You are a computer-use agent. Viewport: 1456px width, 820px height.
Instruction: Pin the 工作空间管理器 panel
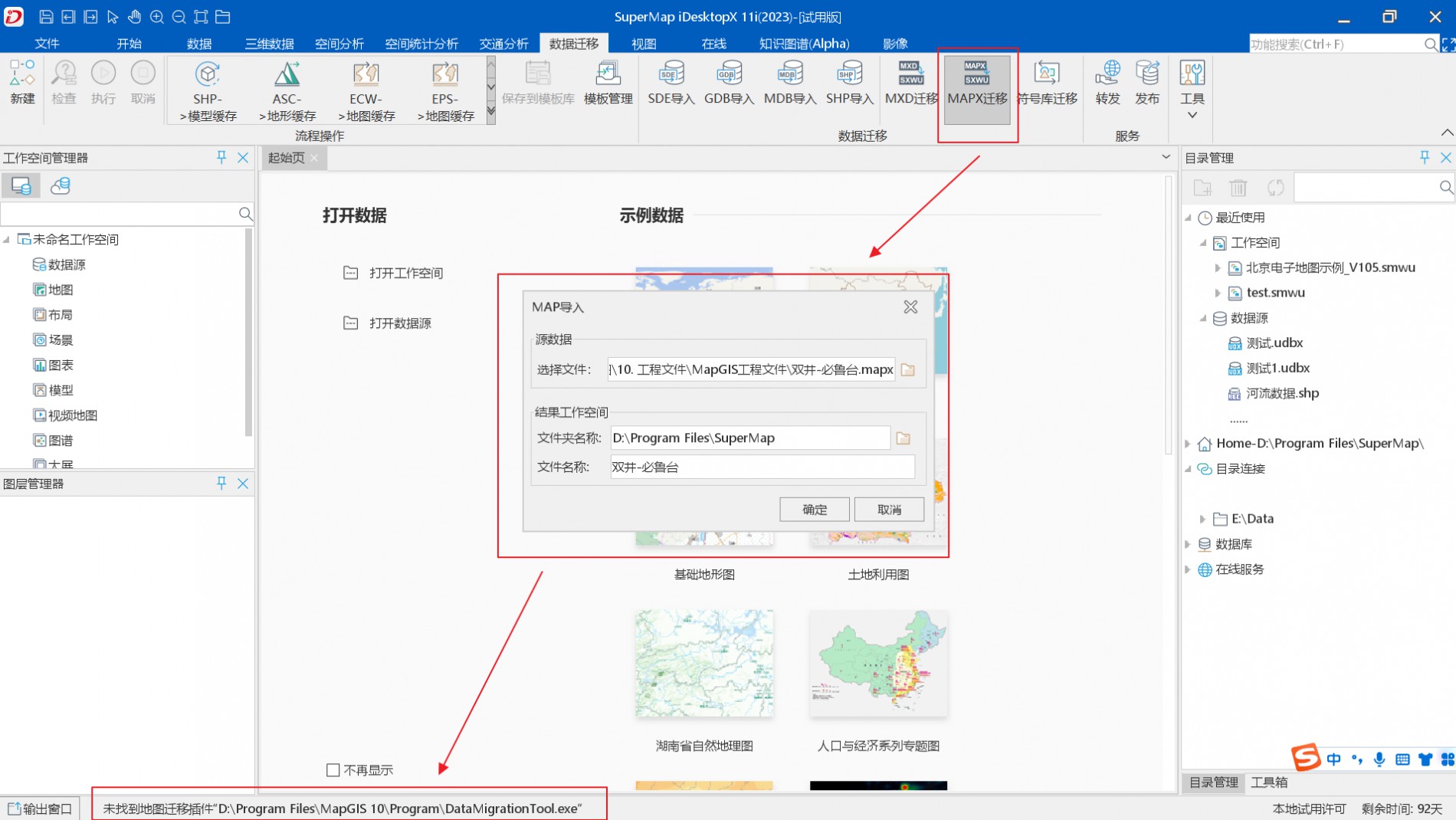(x=221, y=157)
